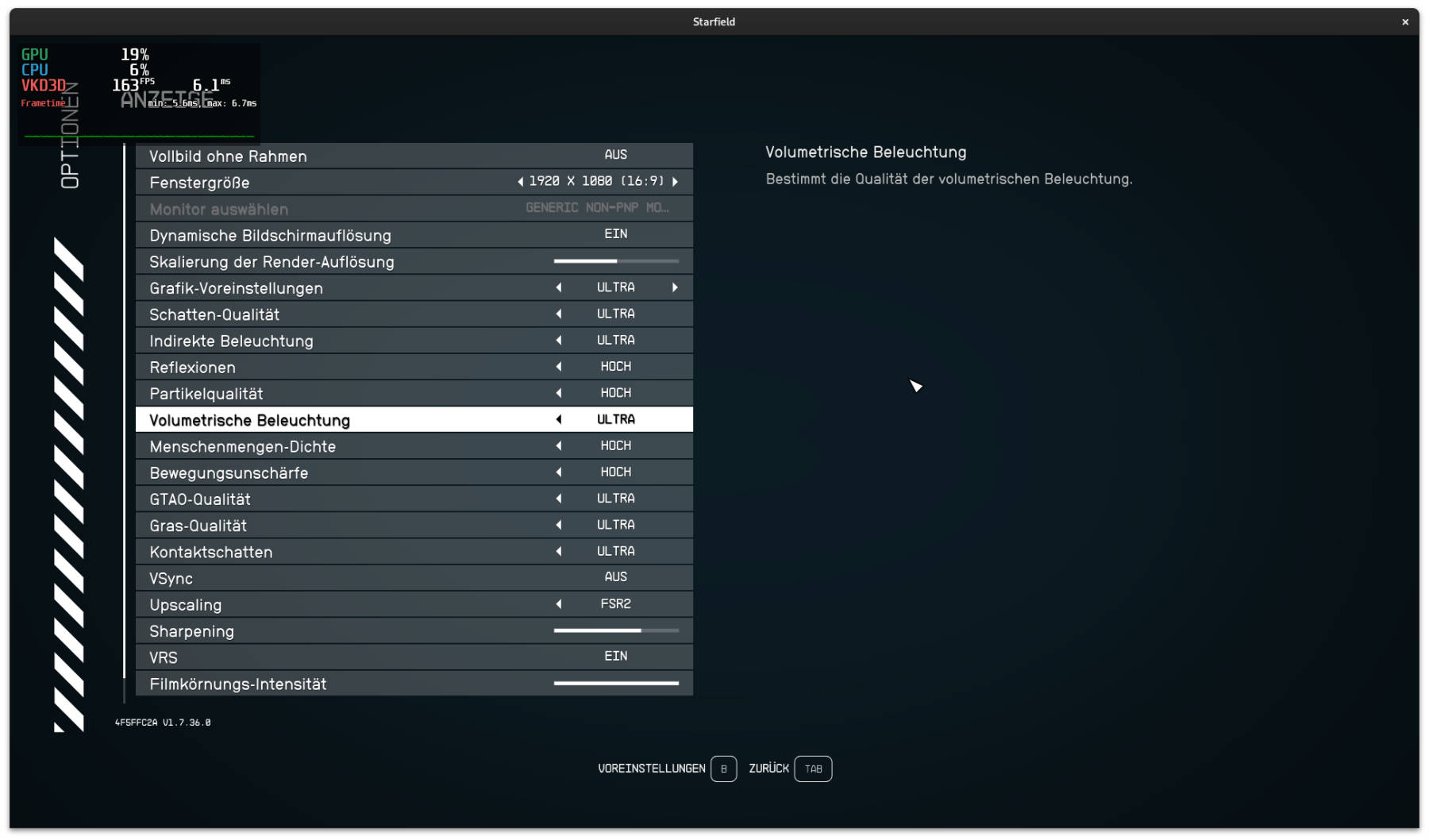Select the Fenstergröße row label
The image size is (1429, 840).
click(x=199, y=183)
